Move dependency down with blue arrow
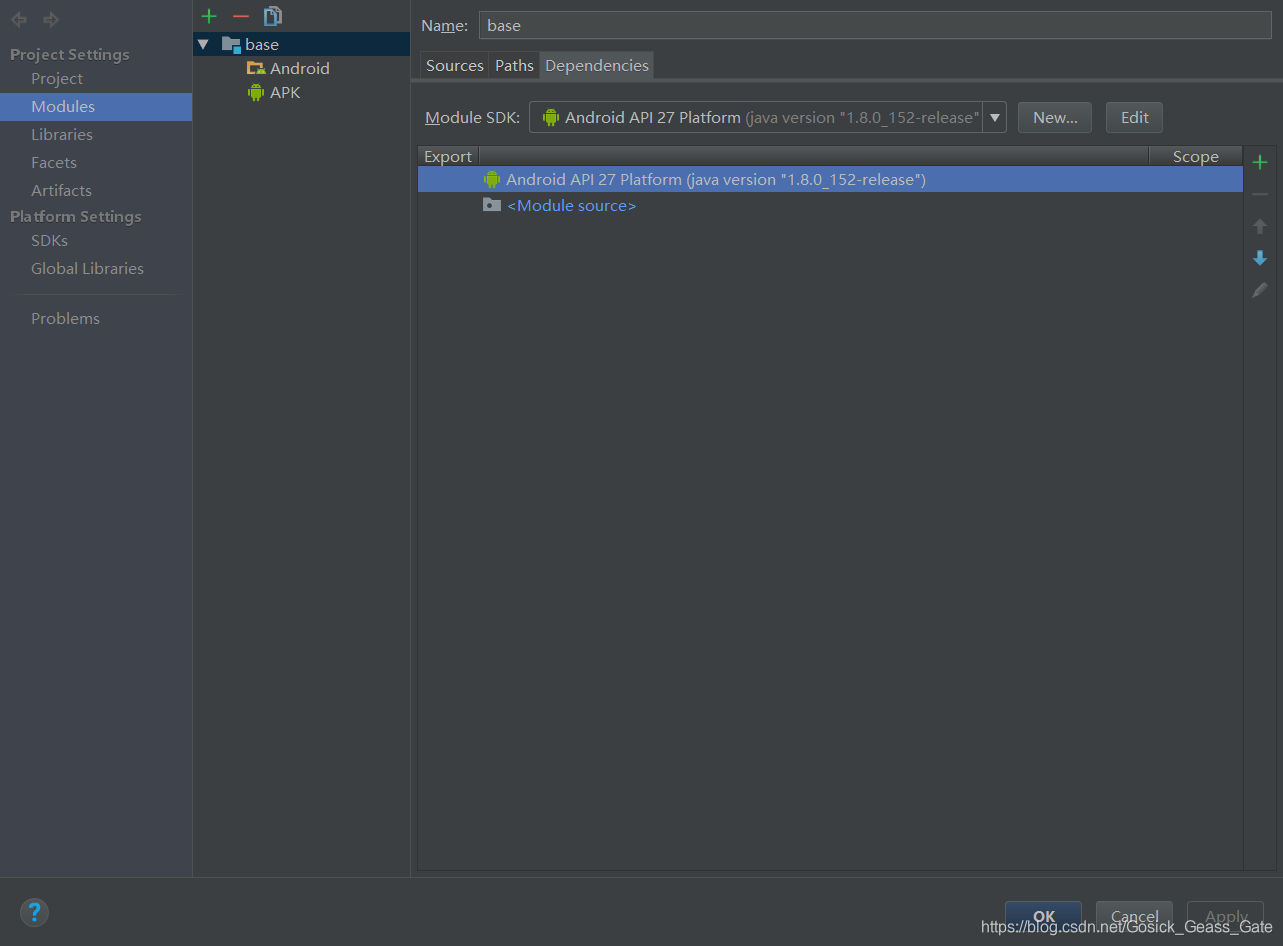1283x946 pixels. 1260,258
